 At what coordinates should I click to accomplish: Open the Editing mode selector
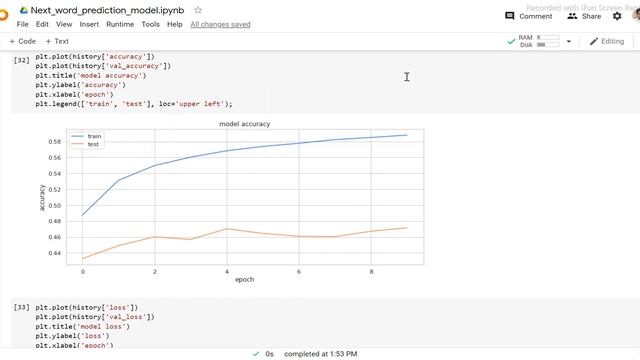(607, 41)
